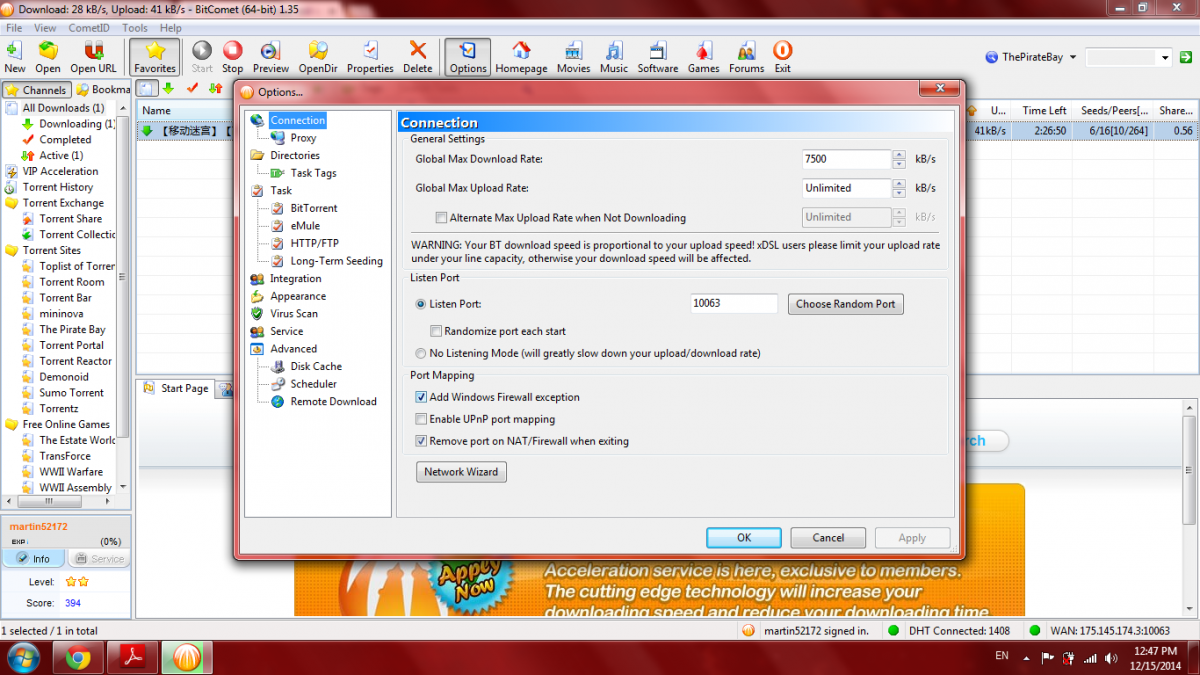Image resolution: width=1200 pixels, height=675 pixels.
Task: Switch to the Start Page tab
Action: click(175, 388)
